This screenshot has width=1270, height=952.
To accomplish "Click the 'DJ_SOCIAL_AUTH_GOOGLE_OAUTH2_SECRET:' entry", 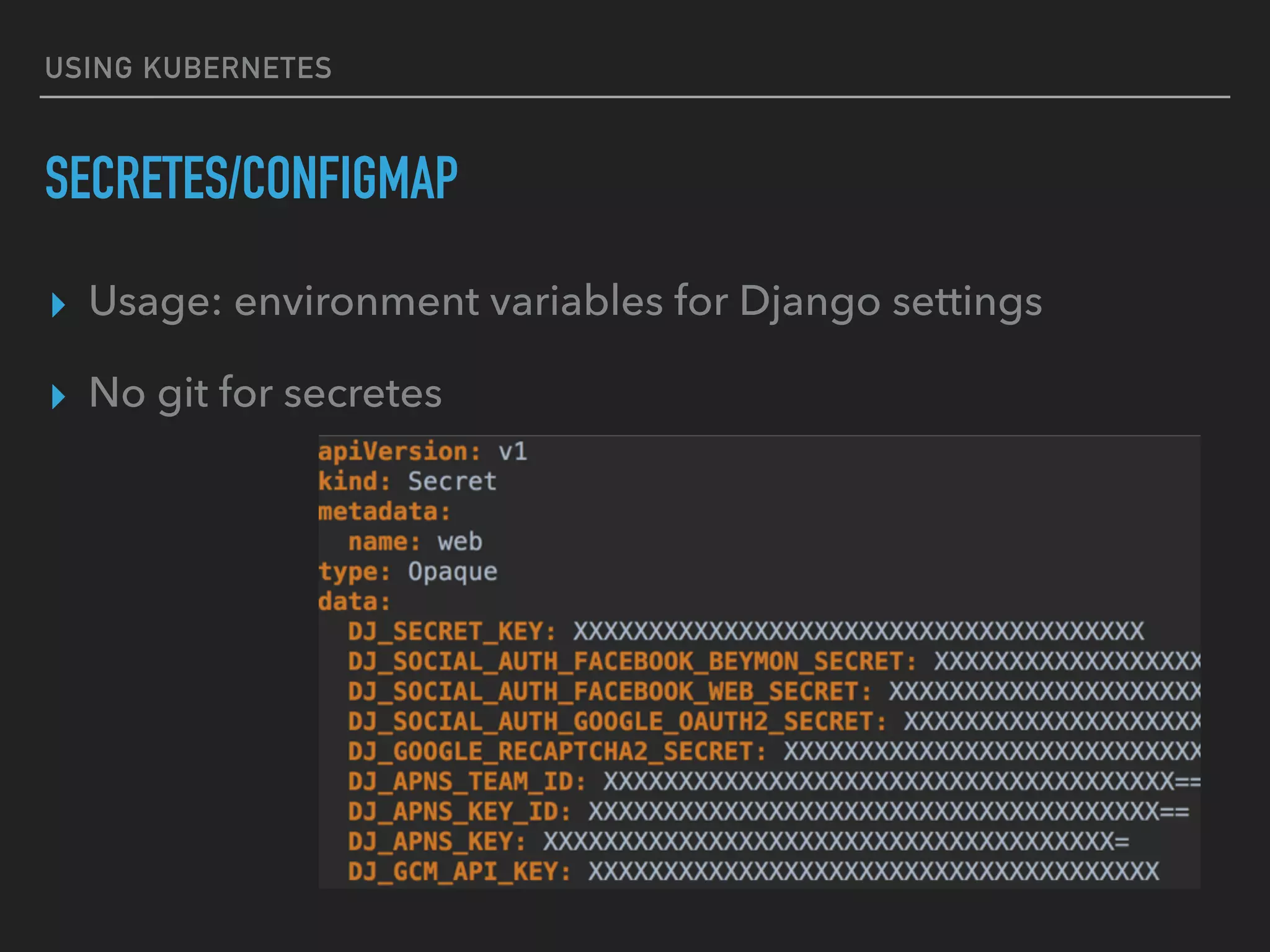I will pos(618,721).
